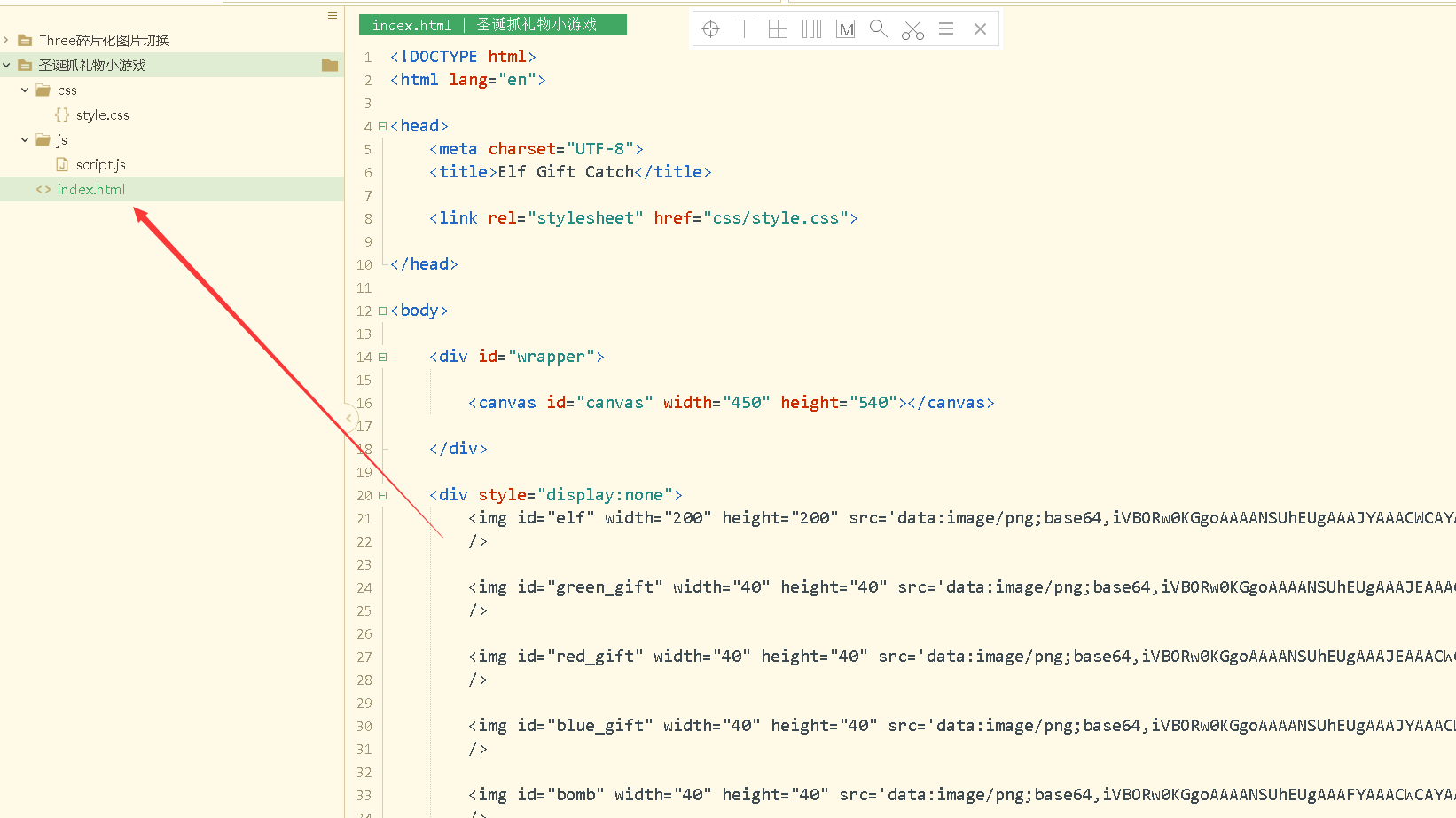Close the floating toolbar with the X
The height and width of the screenshot is (818, 1456).
(x=980, y=29)
